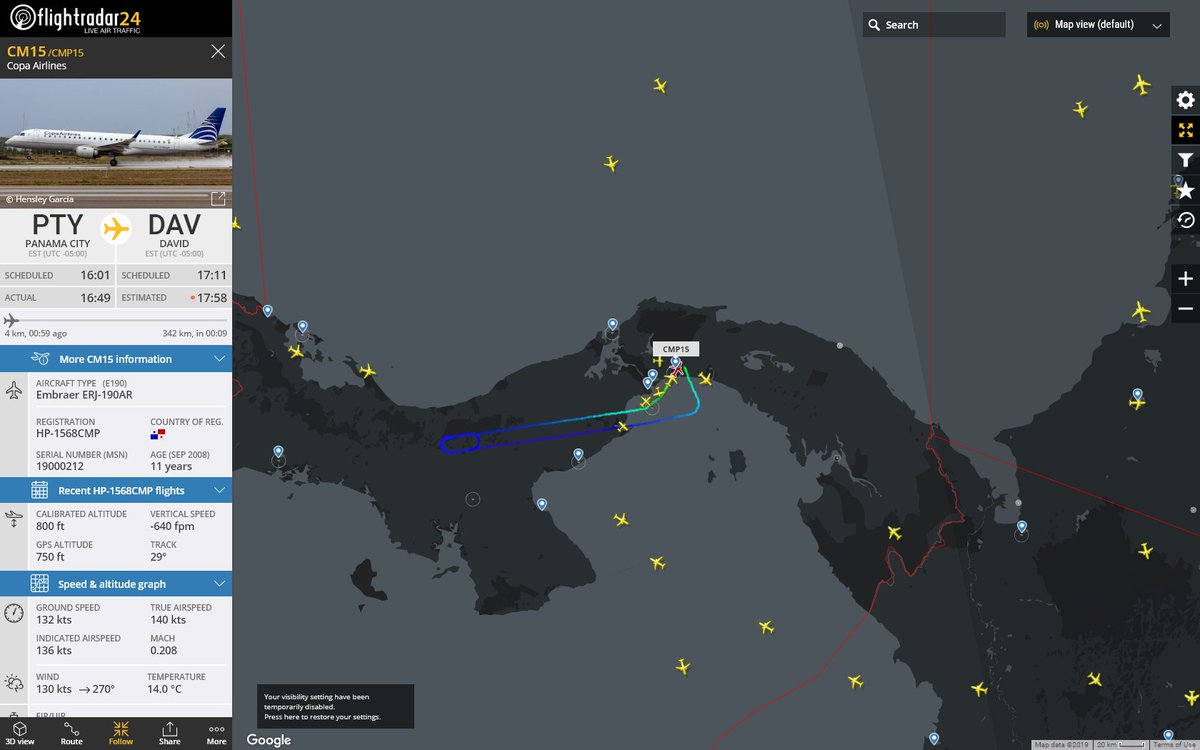Screen dimensions: 1200x750
Task: Click the calendar icon beside Recent flights
Action: click(39, 490)
